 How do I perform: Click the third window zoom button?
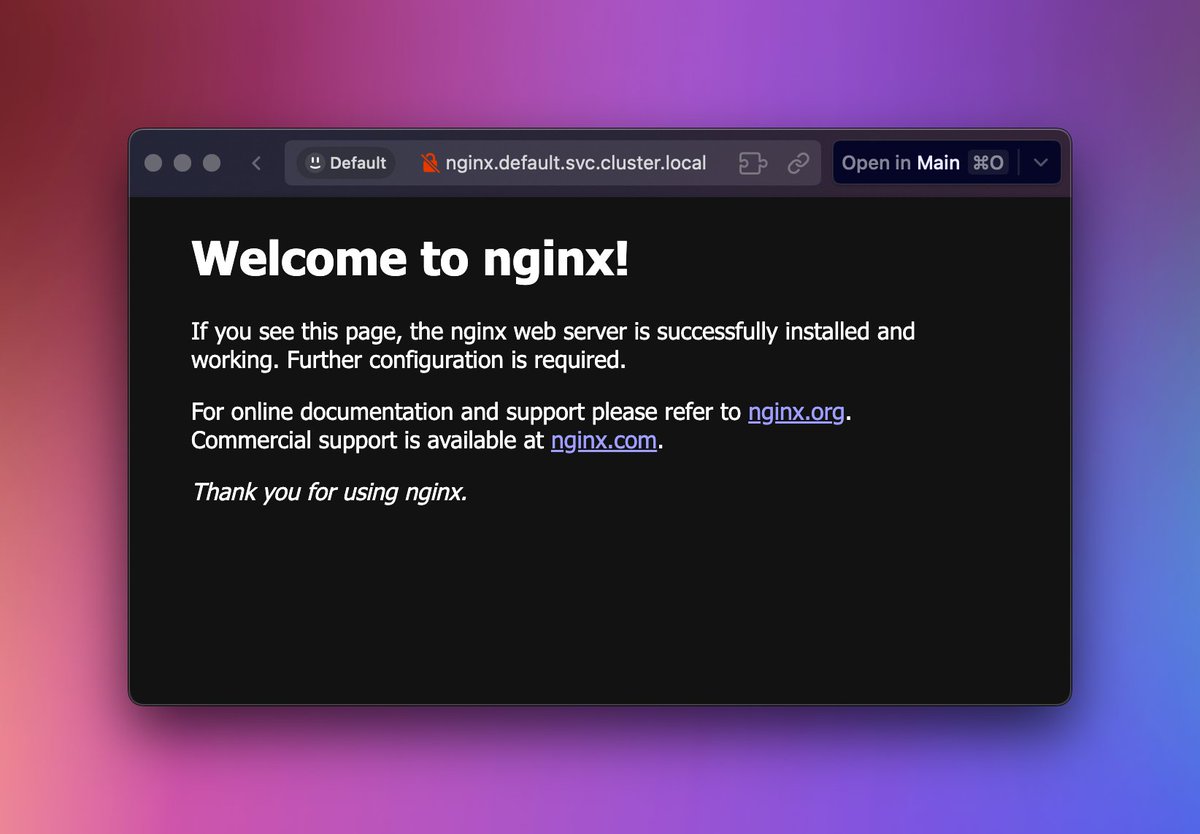[x=211, y=163]
